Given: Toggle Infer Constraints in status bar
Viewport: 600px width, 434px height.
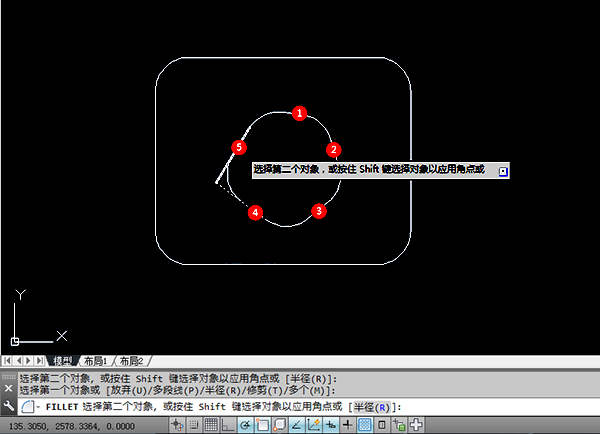Looking at the screenshot, I should tap(177, 425).
